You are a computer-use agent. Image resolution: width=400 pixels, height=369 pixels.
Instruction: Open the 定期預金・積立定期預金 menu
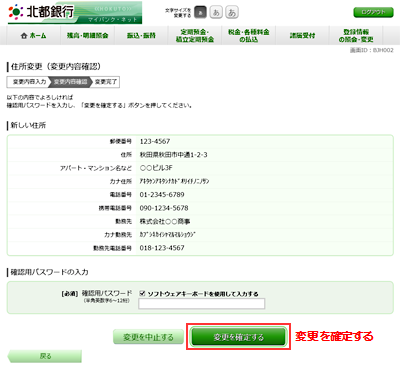point(195,36)
